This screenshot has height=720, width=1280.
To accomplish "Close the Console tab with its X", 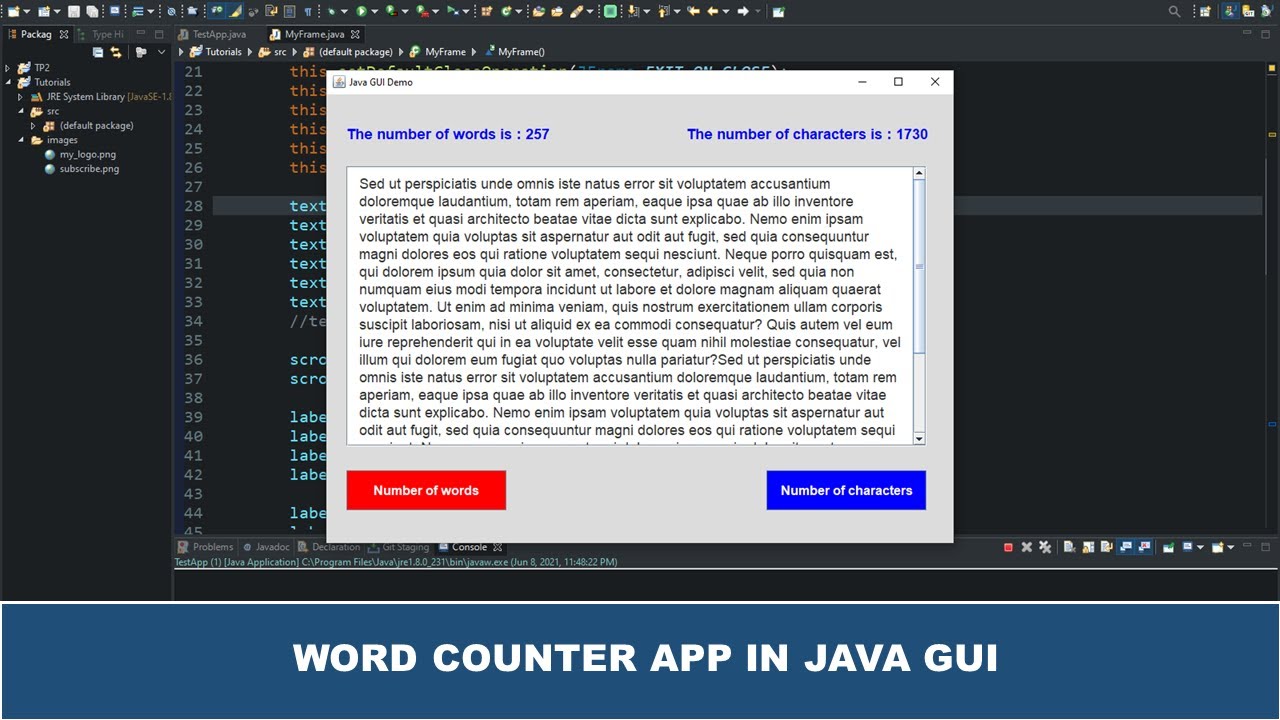I will (497, 547).
